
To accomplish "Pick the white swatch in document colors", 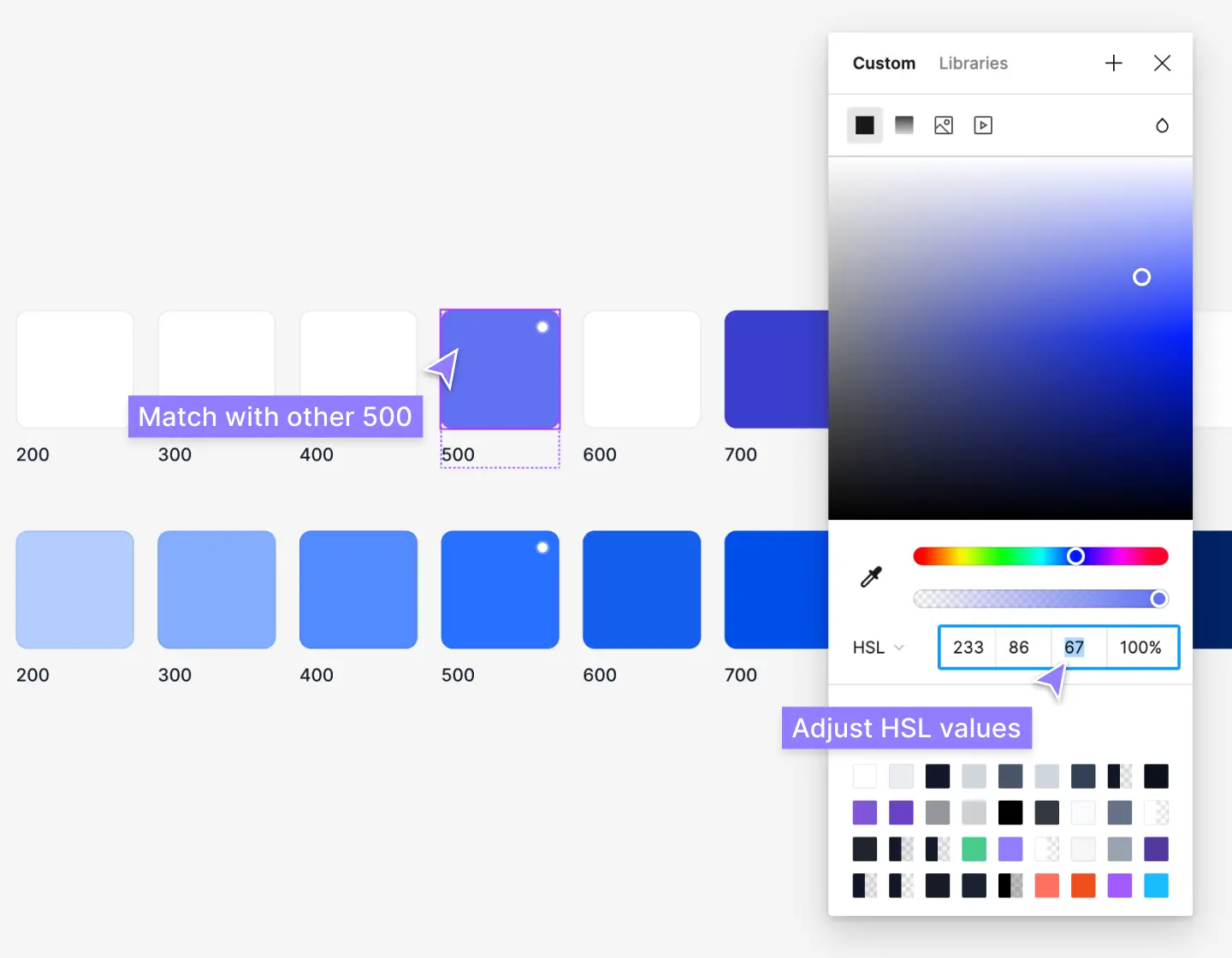I will [x=865, y=777].
